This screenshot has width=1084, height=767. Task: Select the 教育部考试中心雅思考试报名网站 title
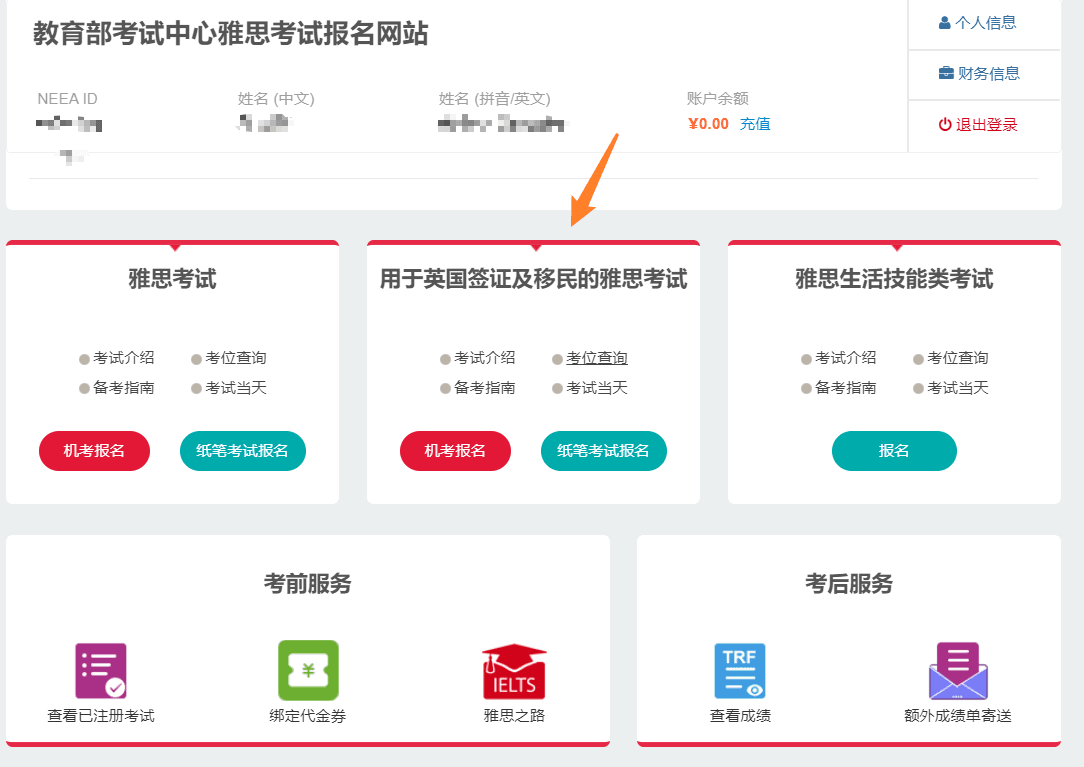231,33
